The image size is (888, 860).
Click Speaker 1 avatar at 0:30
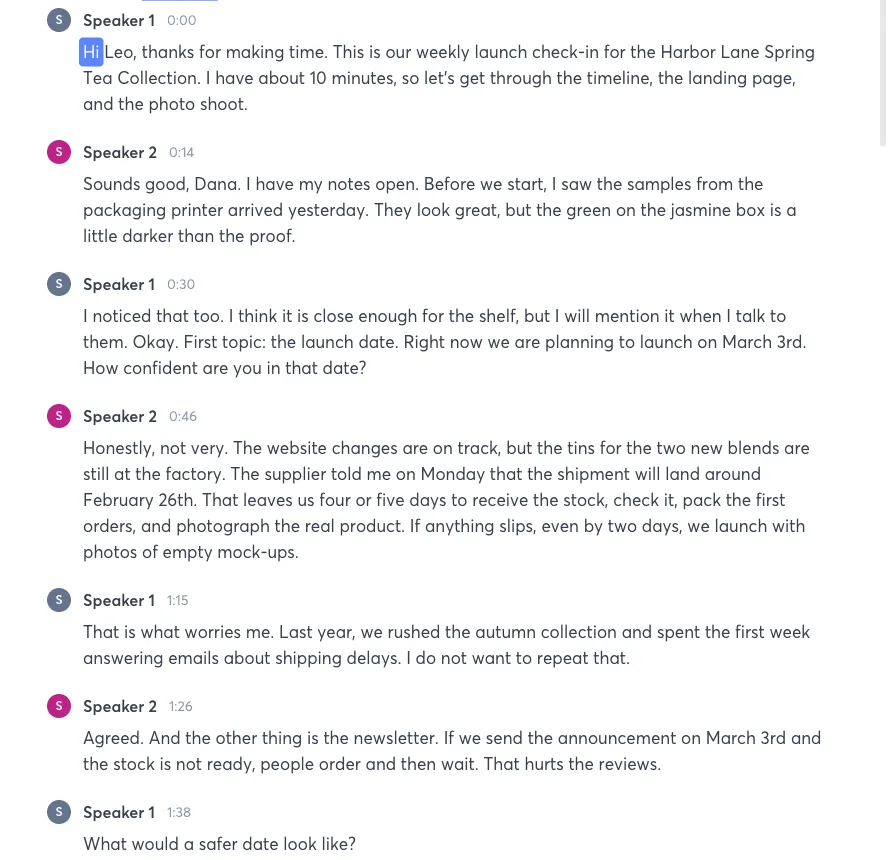(59, 284)
